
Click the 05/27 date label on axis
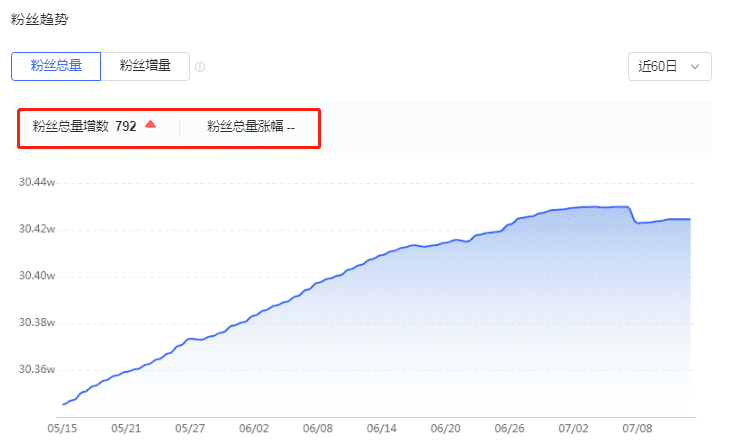pos(190,428)
